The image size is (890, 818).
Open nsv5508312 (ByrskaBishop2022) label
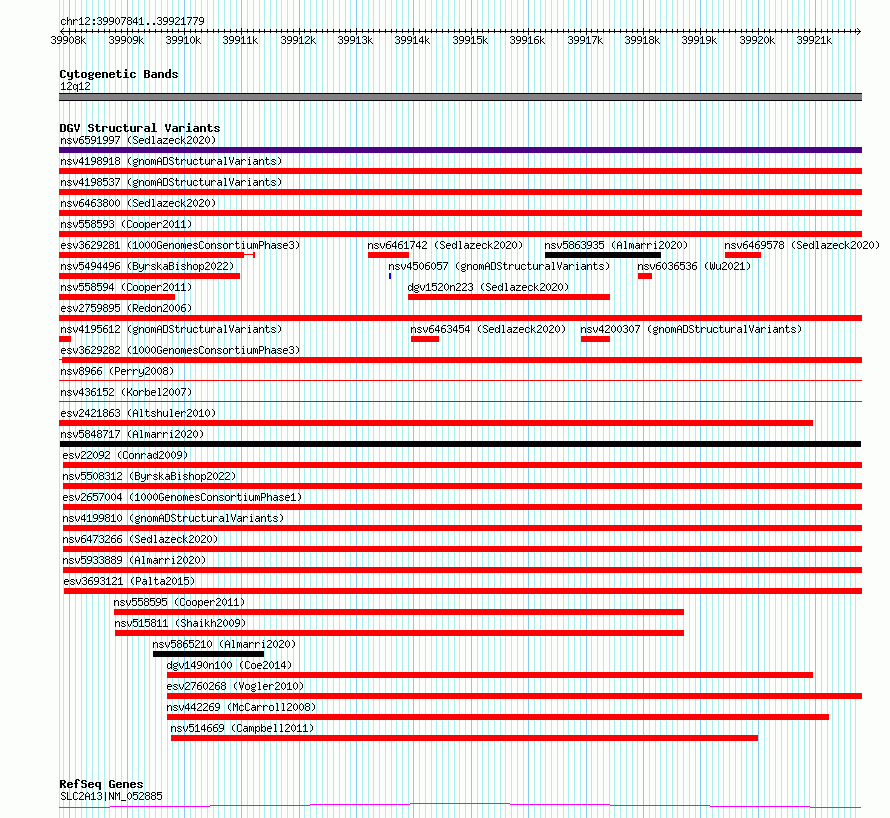[x=149, y=476]
